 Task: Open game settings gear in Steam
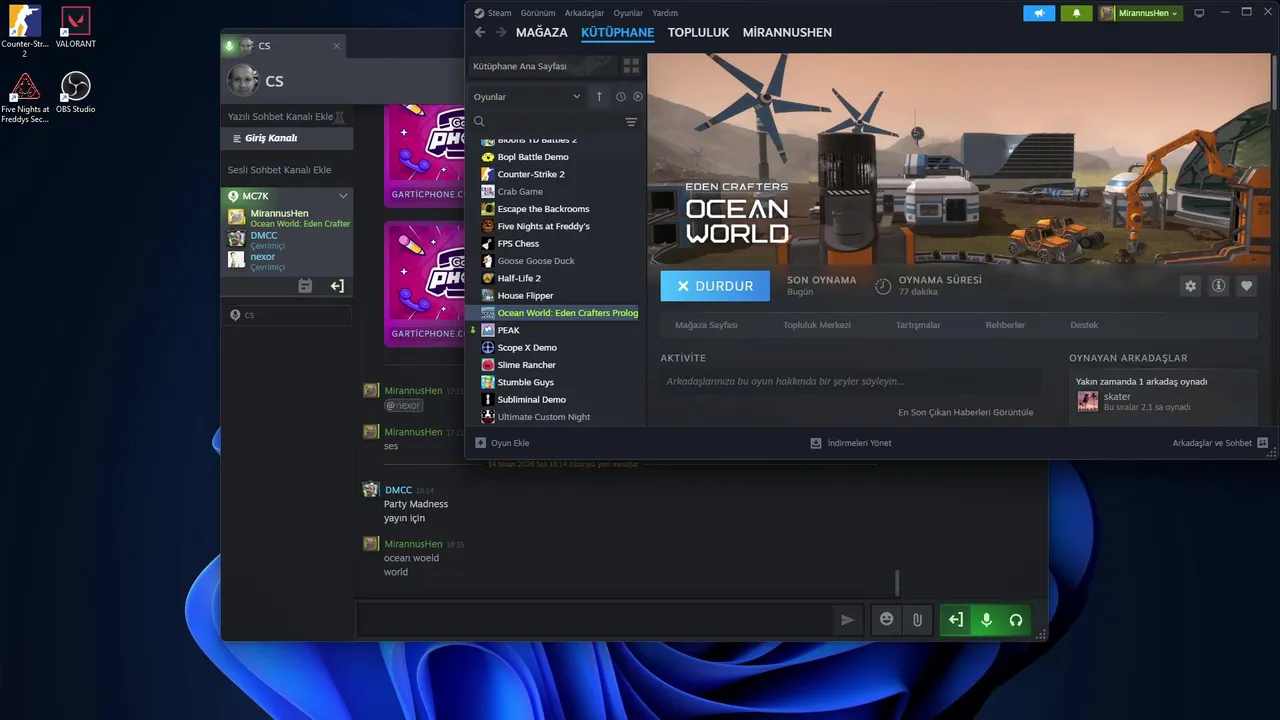[1190, 286]
